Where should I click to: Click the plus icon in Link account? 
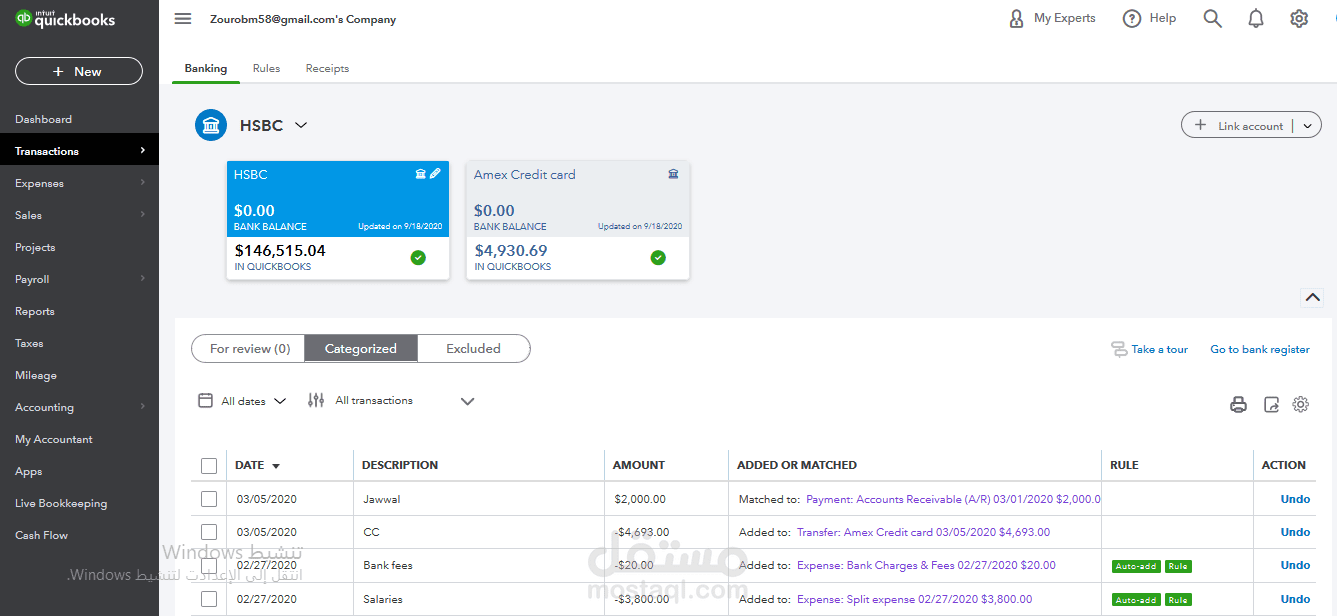pyautogui.click(x=1200, y=126)
